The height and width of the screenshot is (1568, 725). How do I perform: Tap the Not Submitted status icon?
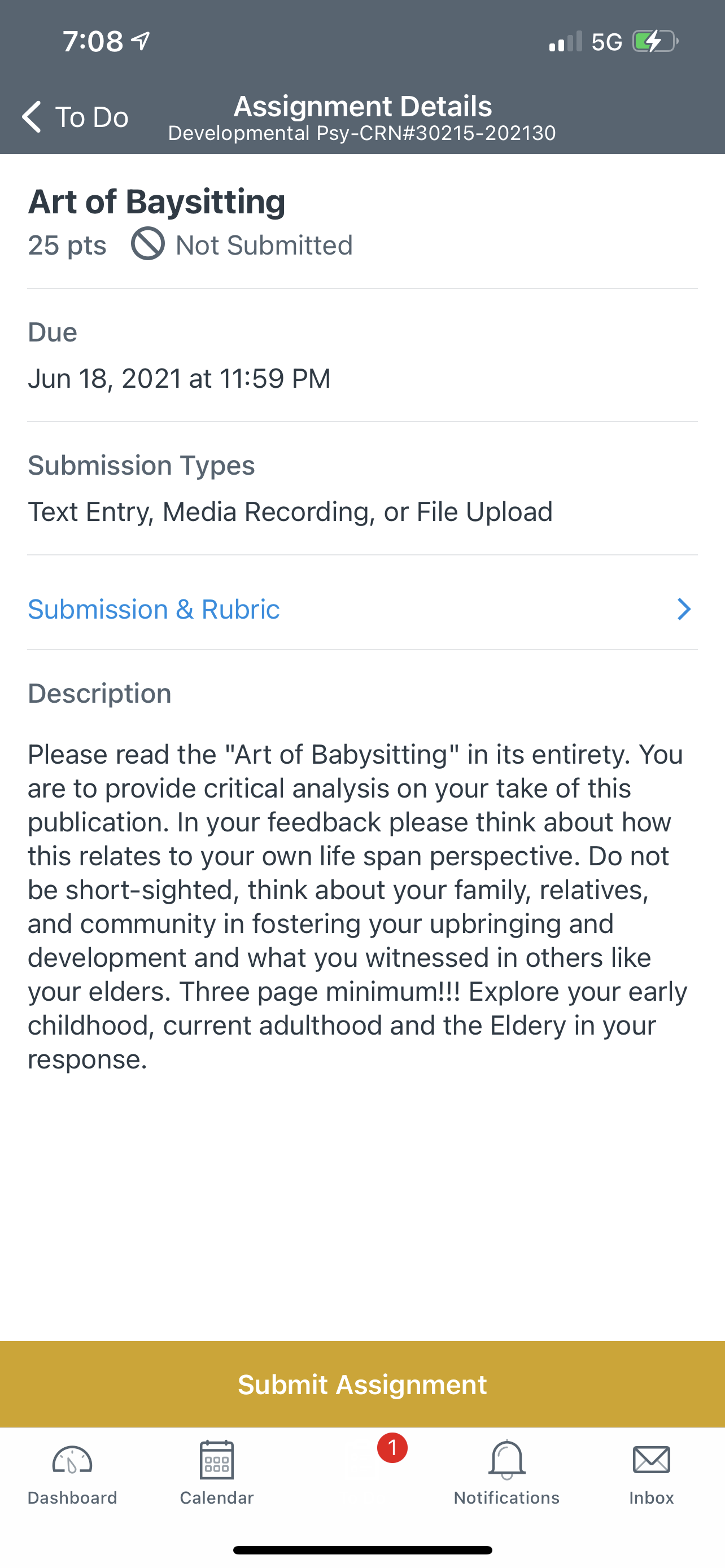click(148, 244)
